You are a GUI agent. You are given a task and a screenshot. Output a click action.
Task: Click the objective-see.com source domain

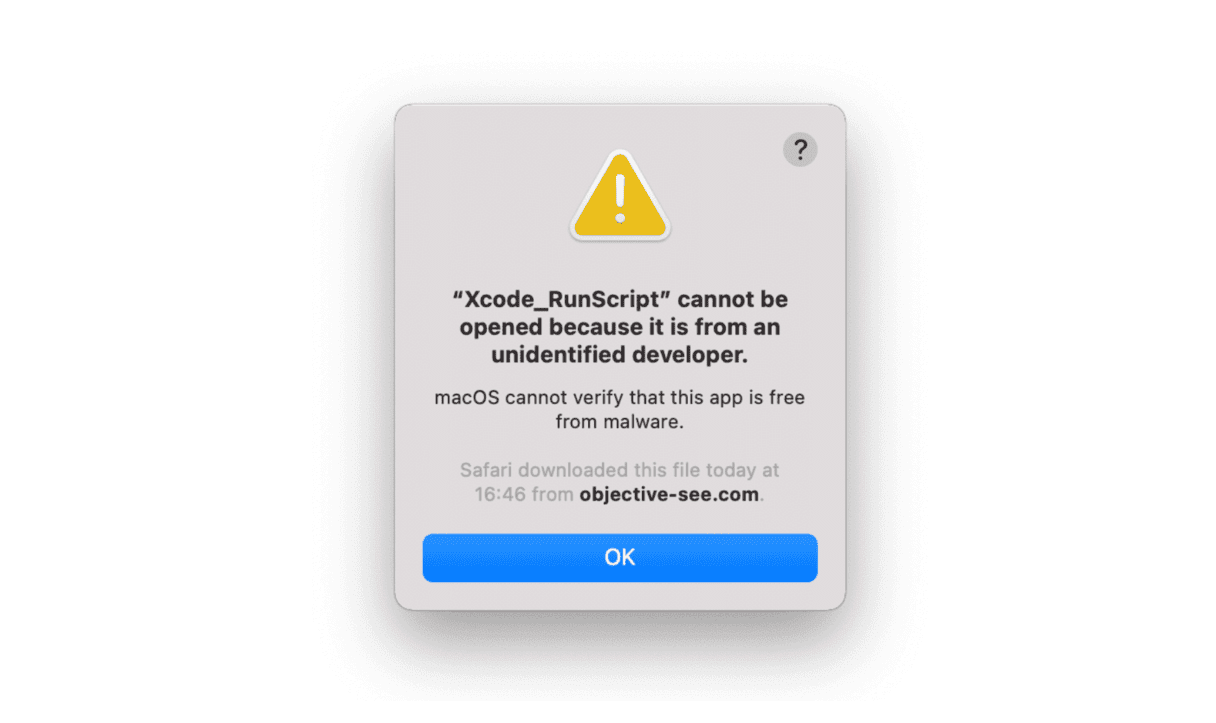coord(669,494)
